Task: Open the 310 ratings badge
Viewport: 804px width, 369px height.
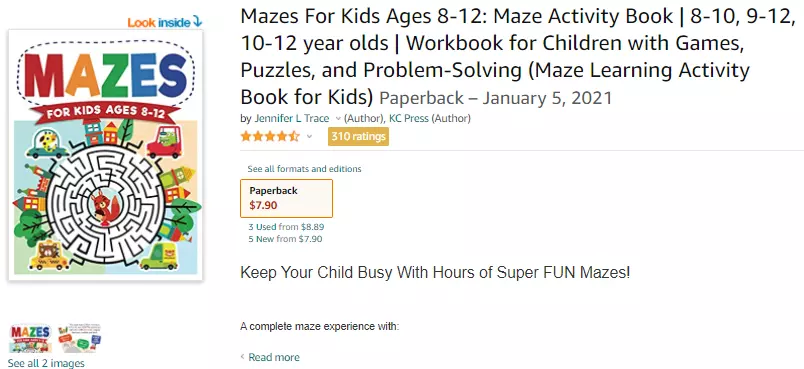Action: (x=358, y=136)
